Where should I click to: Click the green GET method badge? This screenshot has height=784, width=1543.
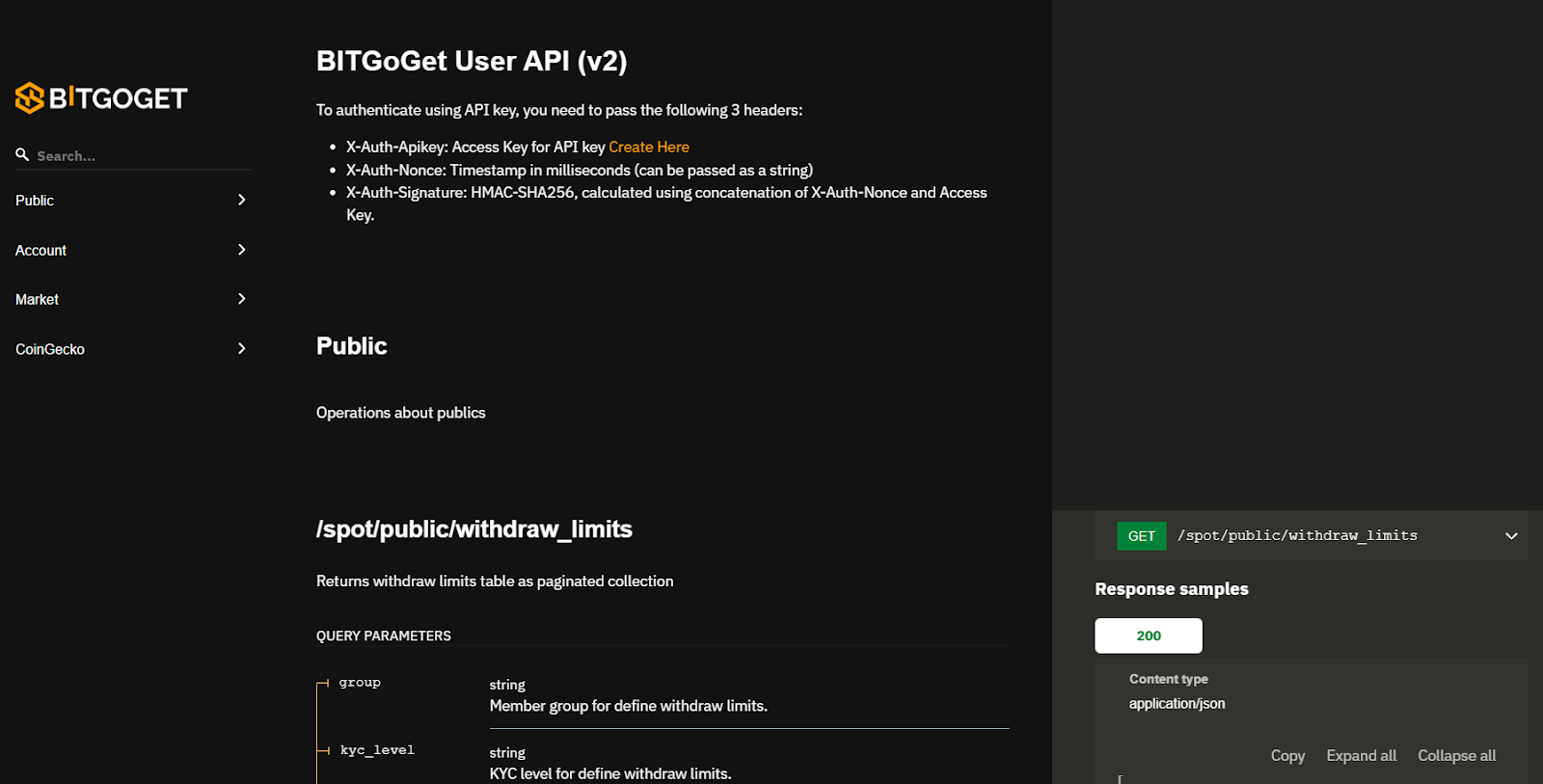click(x=1141, y=536)
